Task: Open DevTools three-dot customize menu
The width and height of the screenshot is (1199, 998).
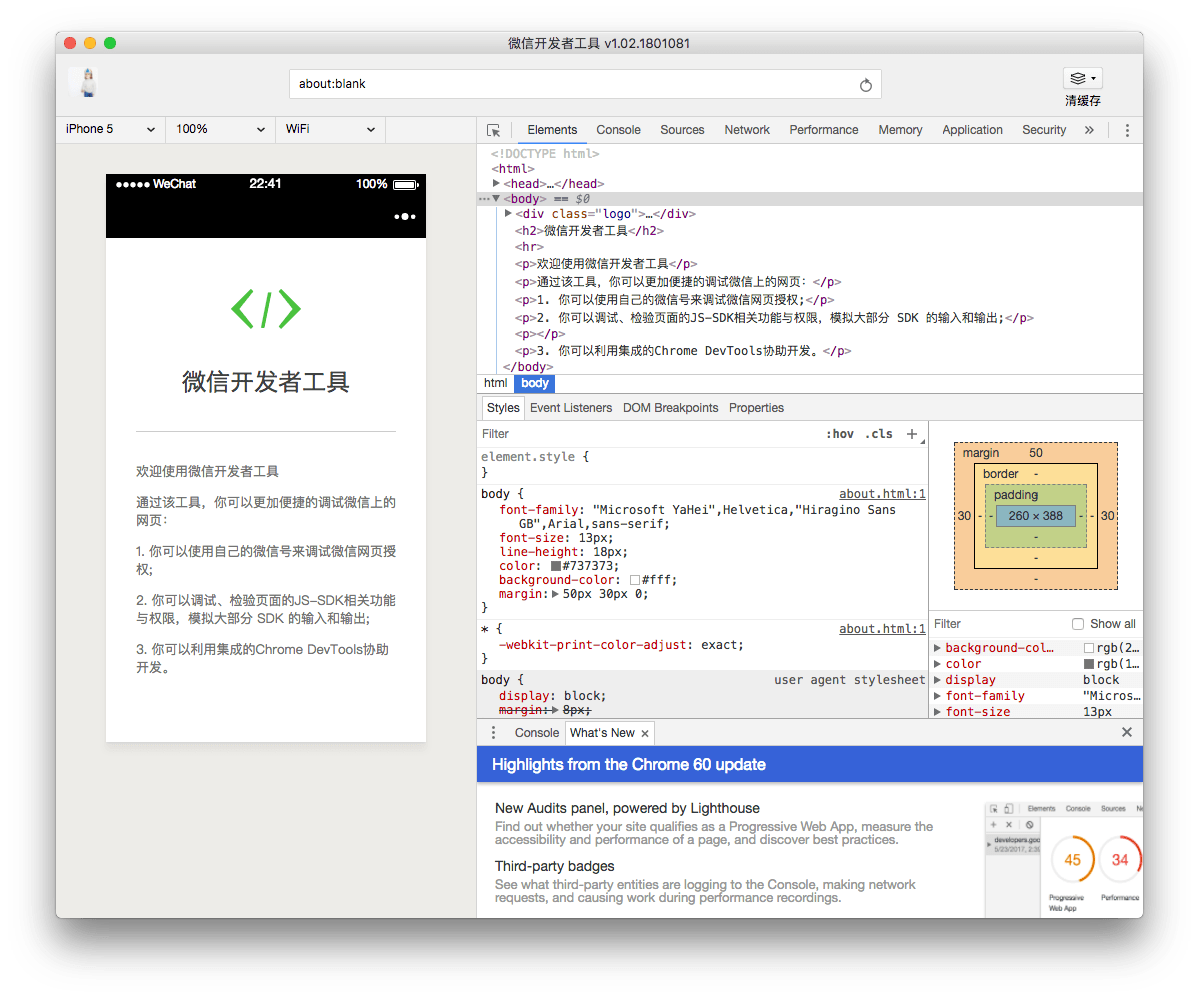Action: pos(1126,130)
